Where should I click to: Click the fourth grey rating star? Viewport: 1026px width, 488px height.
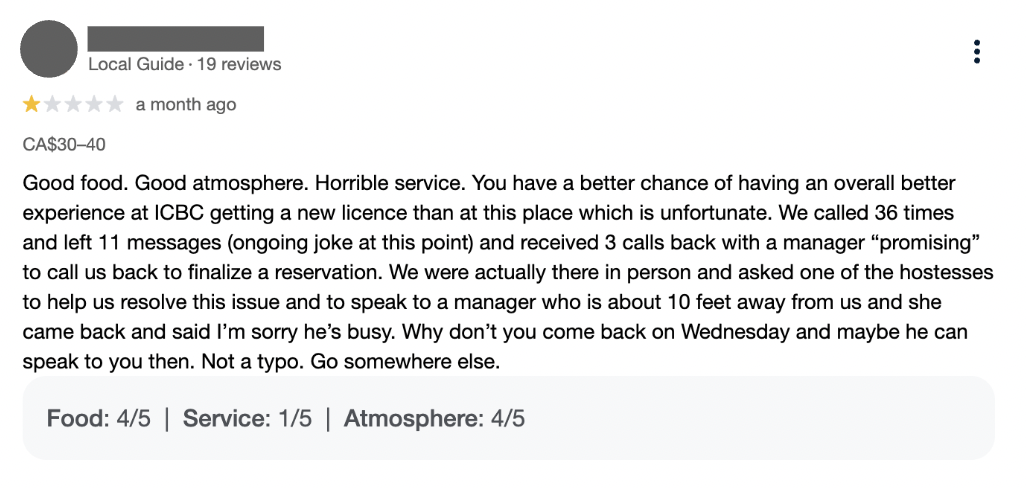tap(94, 104)
